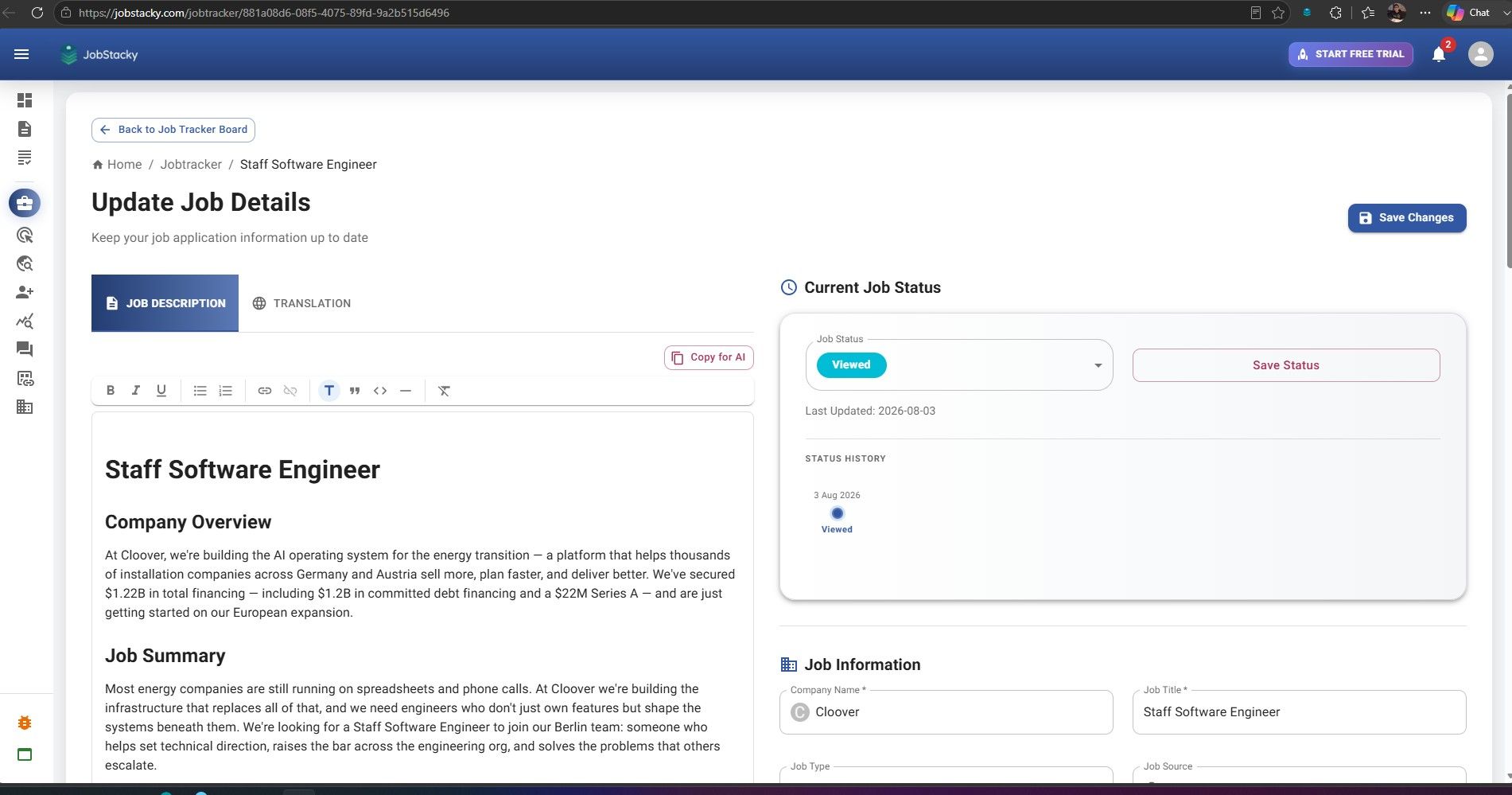The height and width of the screenshot is (795, 1512).
Task: Open the user account avatar
Action: point(1480,54)
